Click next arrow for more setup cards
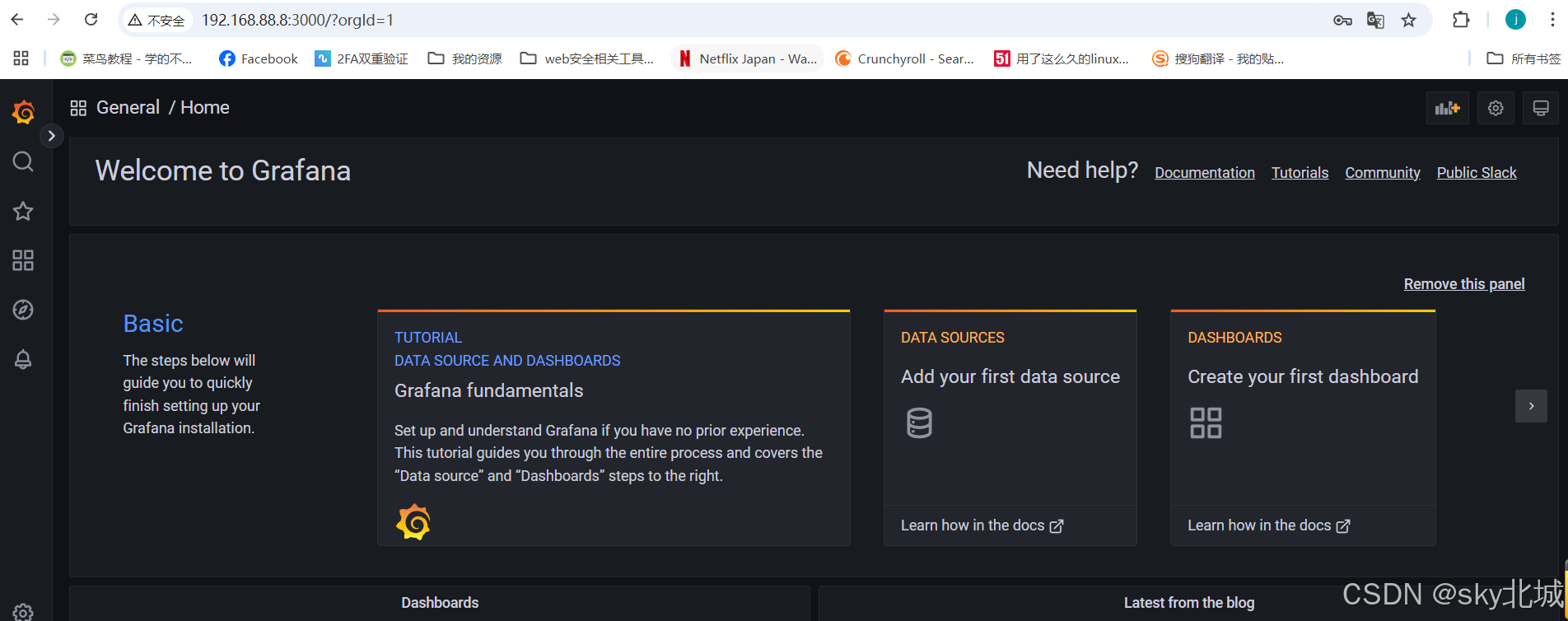 [1531, 406]
